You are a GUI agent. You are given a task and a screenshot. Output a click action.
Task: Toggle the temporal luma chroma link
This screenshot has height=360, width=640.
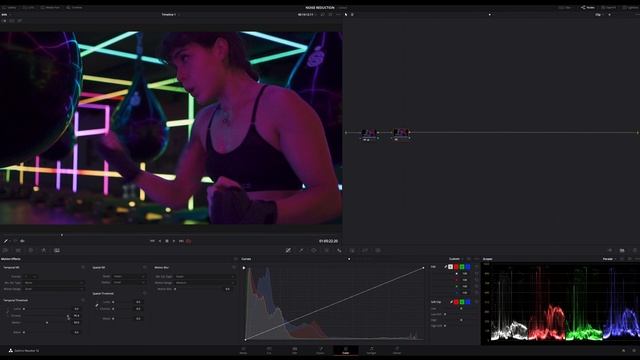[7, 312]
